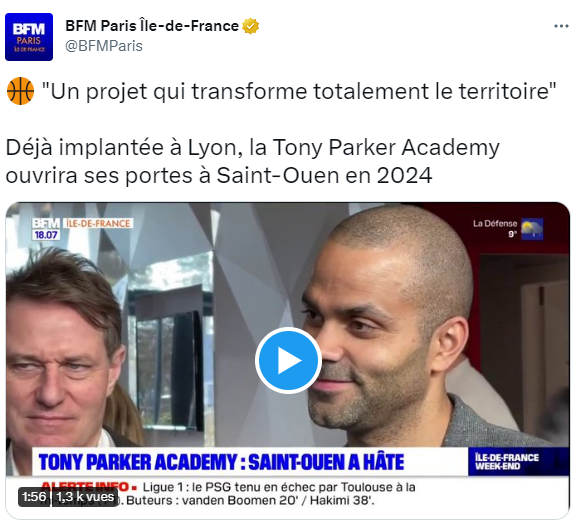Click the La Défense weather icon
581x526 pixels.
tap(532, 229)
